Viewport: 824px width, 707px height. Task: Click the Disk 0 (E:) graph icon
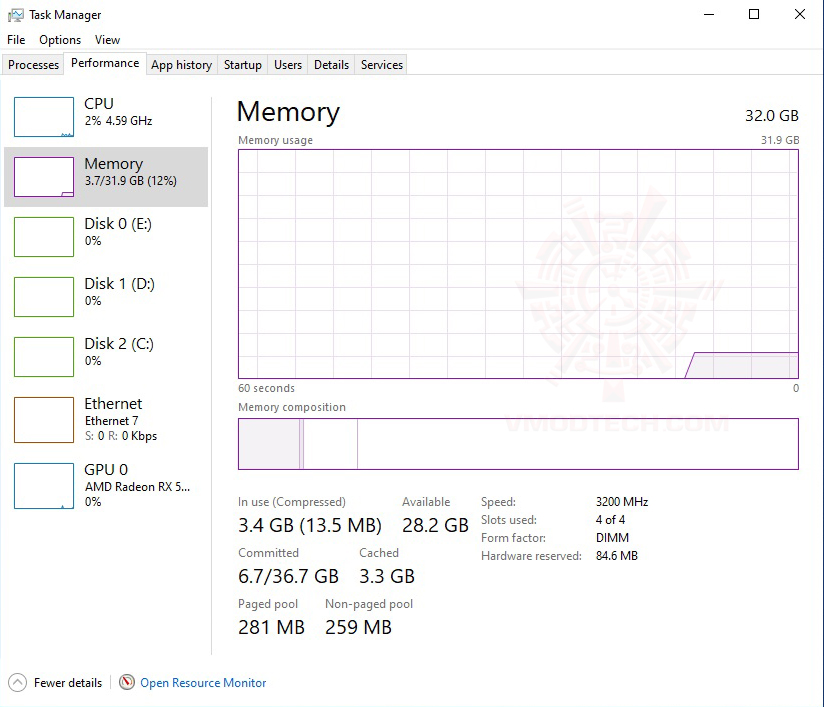[44, 237]
